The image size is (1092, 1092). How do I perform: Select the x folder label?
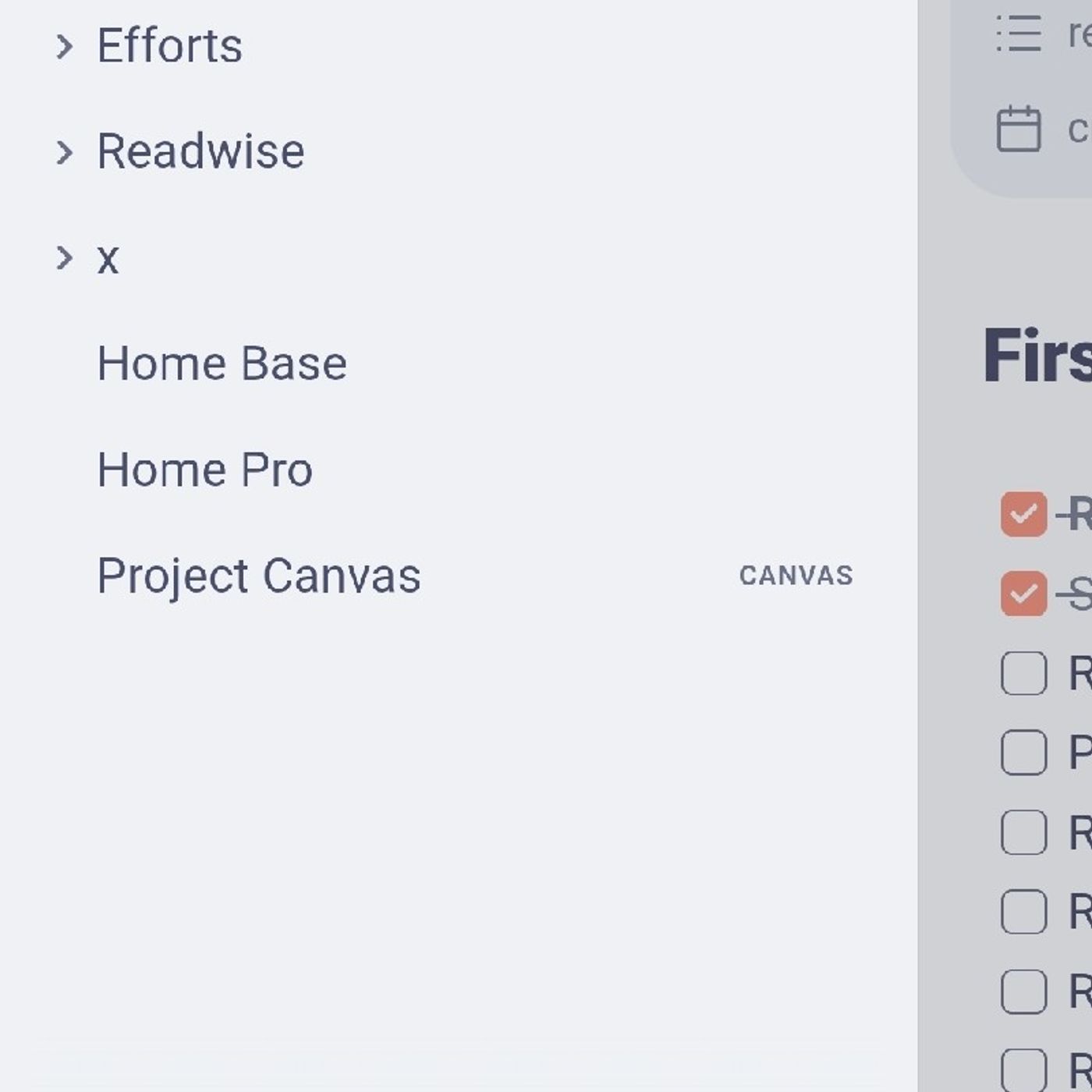click(x=108, y=259)
